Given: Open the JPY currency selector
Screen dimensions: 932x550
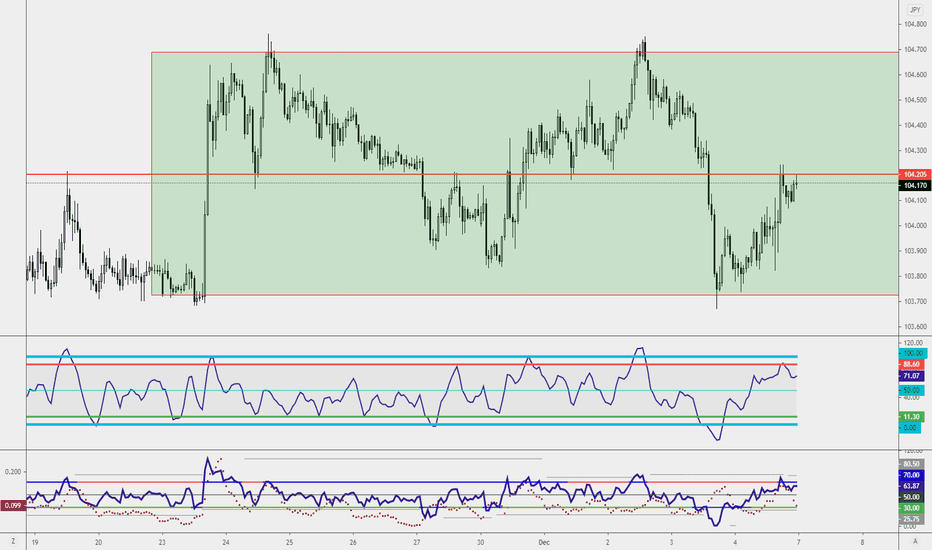Looking at the screenshot, I should click(915, 10).
